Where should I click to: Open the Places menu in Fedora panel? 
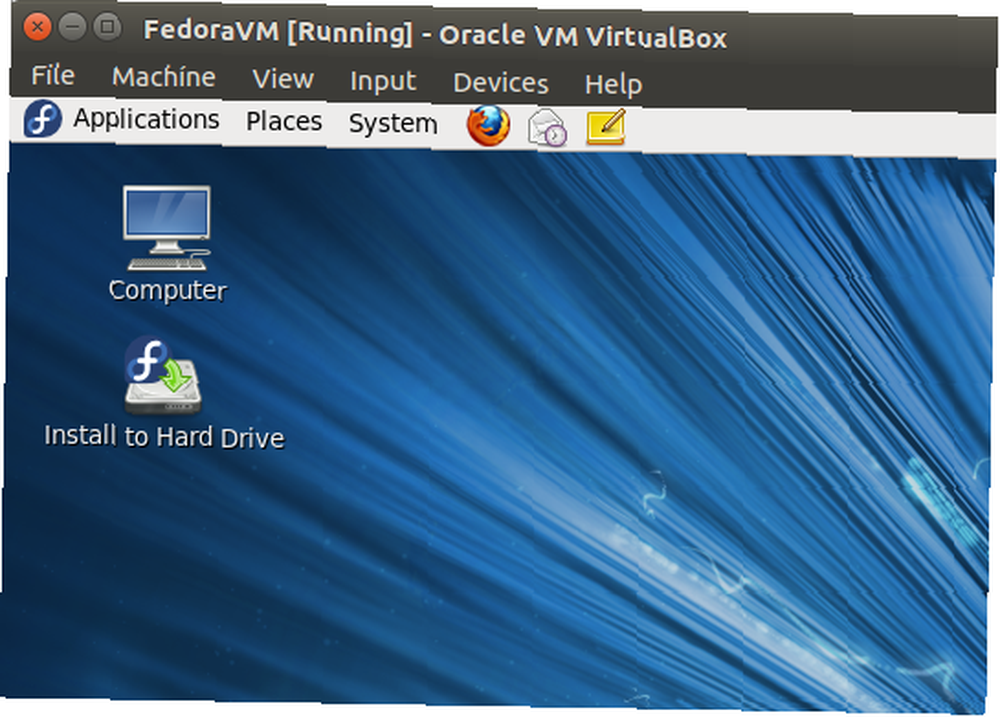(x=284, y=121)
